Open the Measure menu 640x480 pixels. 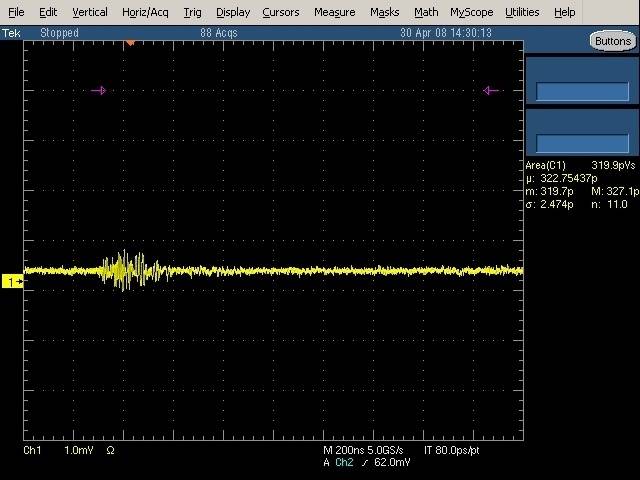(x=334, y=12)
